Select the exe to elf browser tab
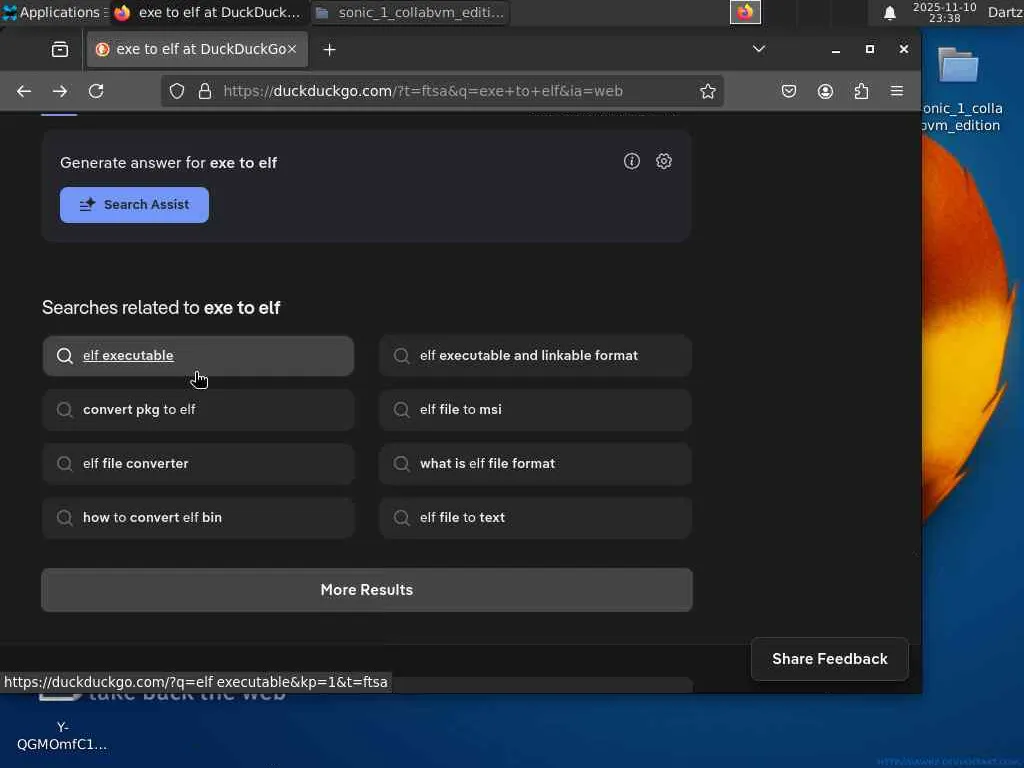 197,49
